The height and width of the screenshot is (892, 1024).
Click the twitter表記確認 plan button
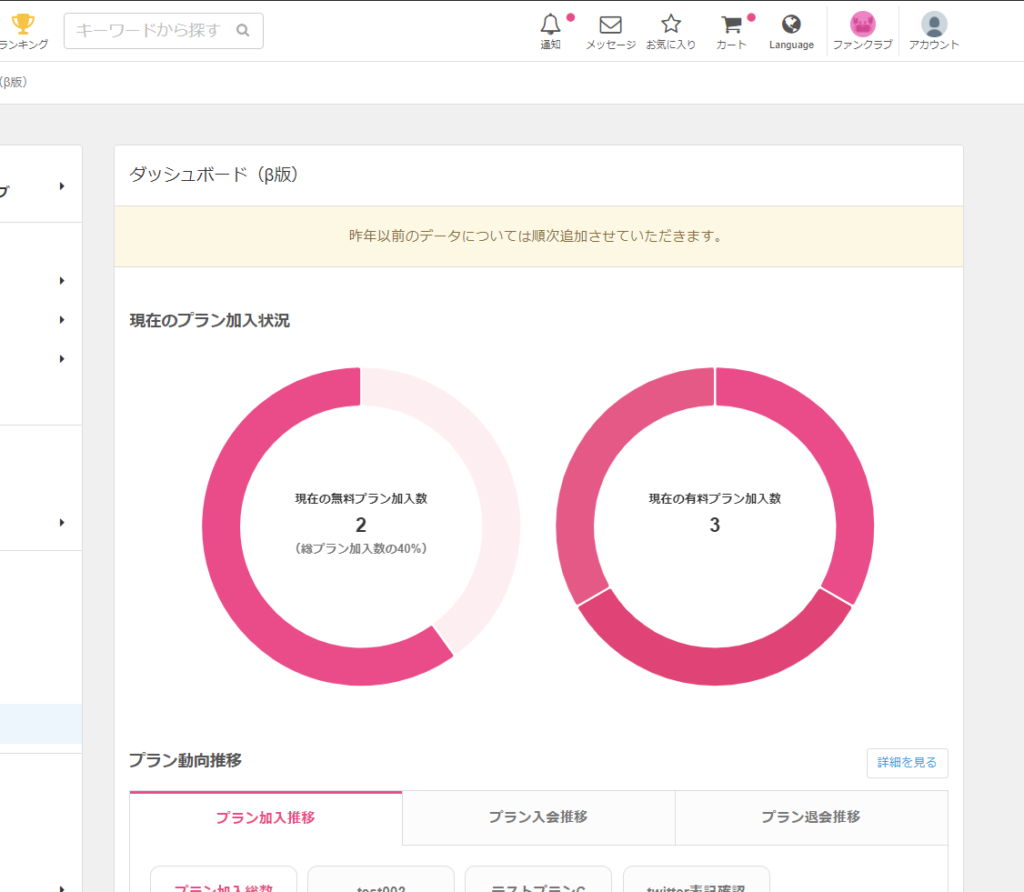[x=696, y=884]
